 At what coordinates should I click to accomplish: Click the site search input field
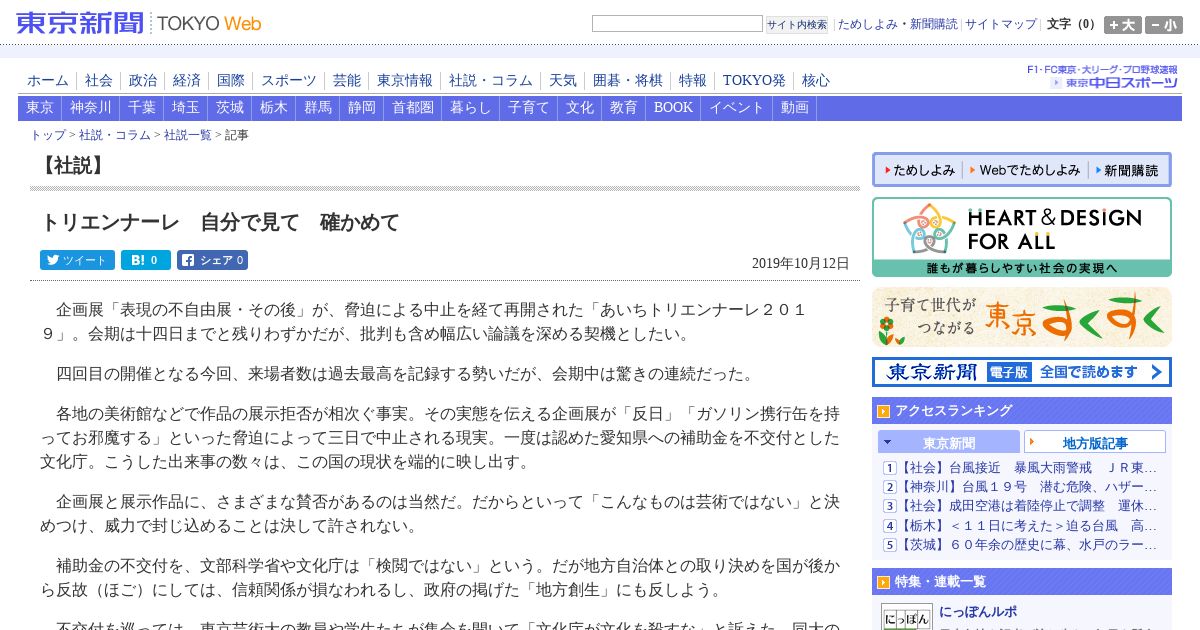[677, 24]
